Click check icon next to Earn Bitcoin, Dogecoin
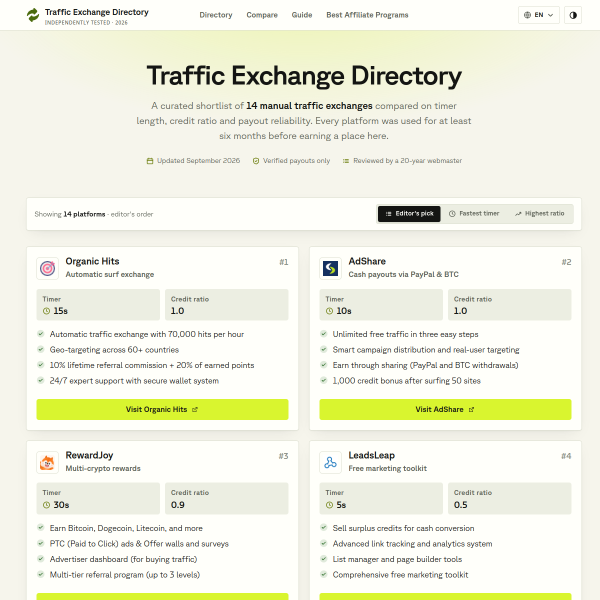 [41, 528]
